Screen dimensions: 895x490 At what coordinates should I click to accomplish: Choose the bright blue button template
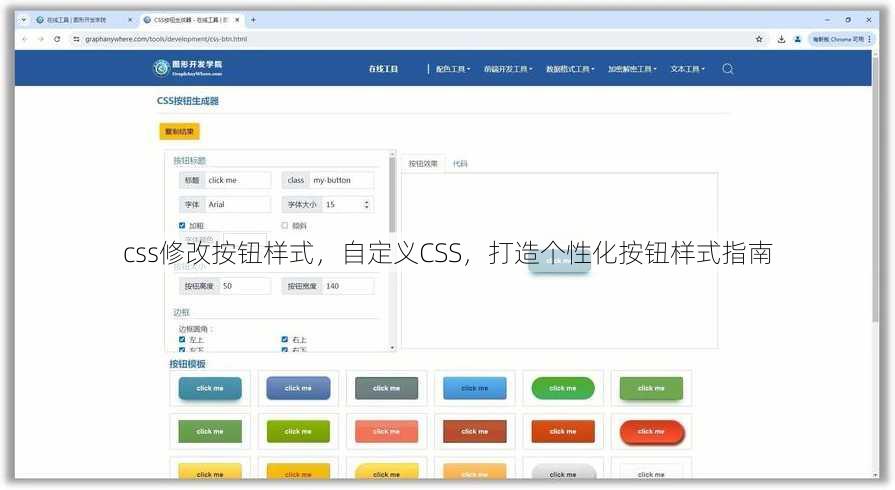click(474, 388)
